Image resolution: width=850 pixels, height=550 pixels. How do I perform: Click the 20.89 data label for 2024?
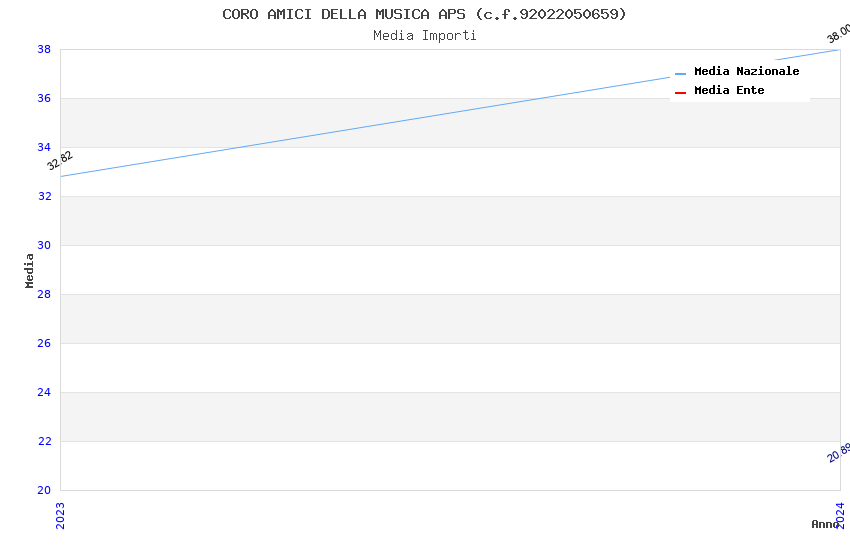pyautogui.click(x=838, y=453)
